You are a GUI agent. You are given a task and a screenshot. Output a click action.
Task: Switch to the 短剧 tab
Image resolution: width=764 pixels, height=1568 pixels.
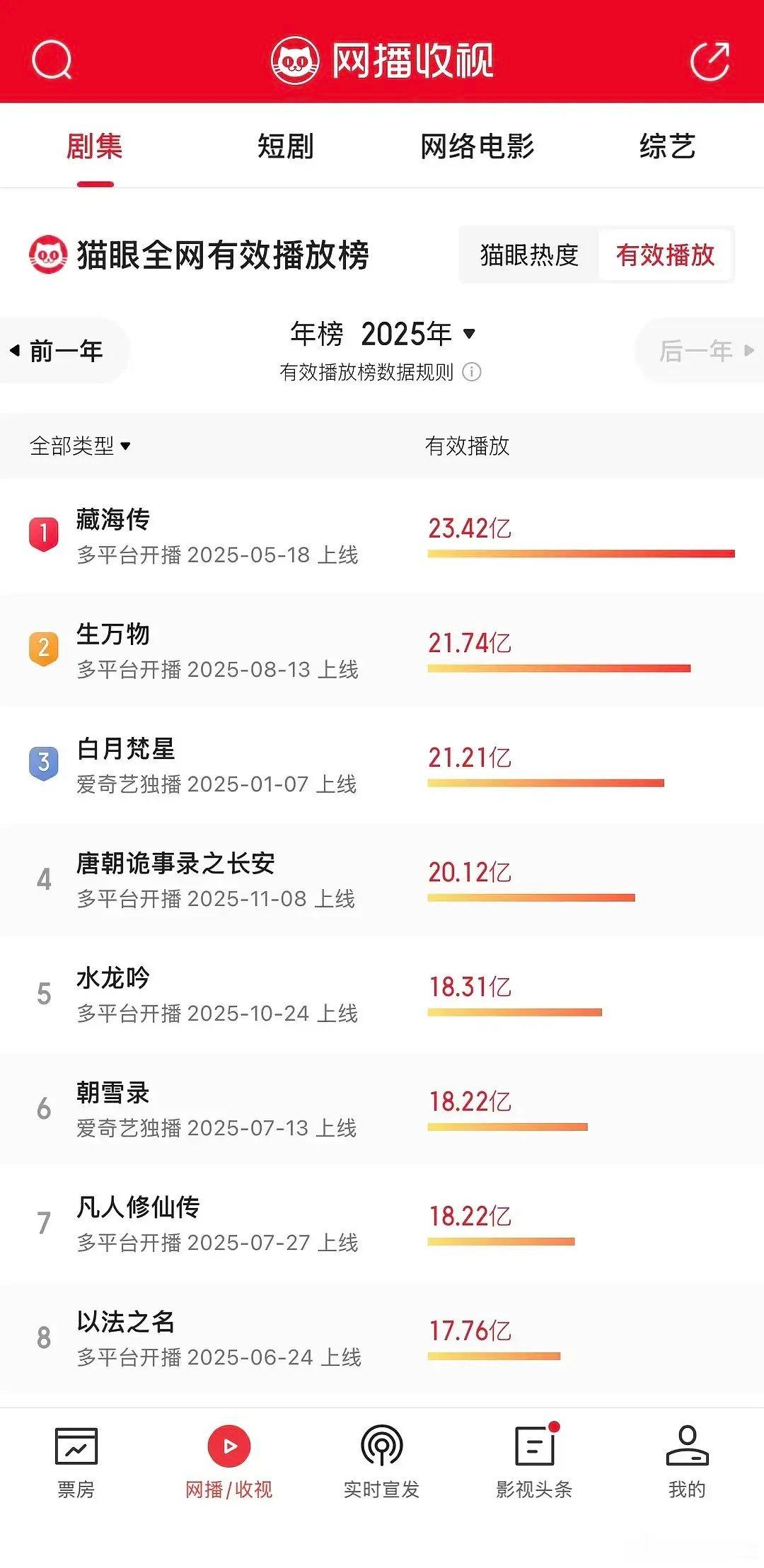286,146
